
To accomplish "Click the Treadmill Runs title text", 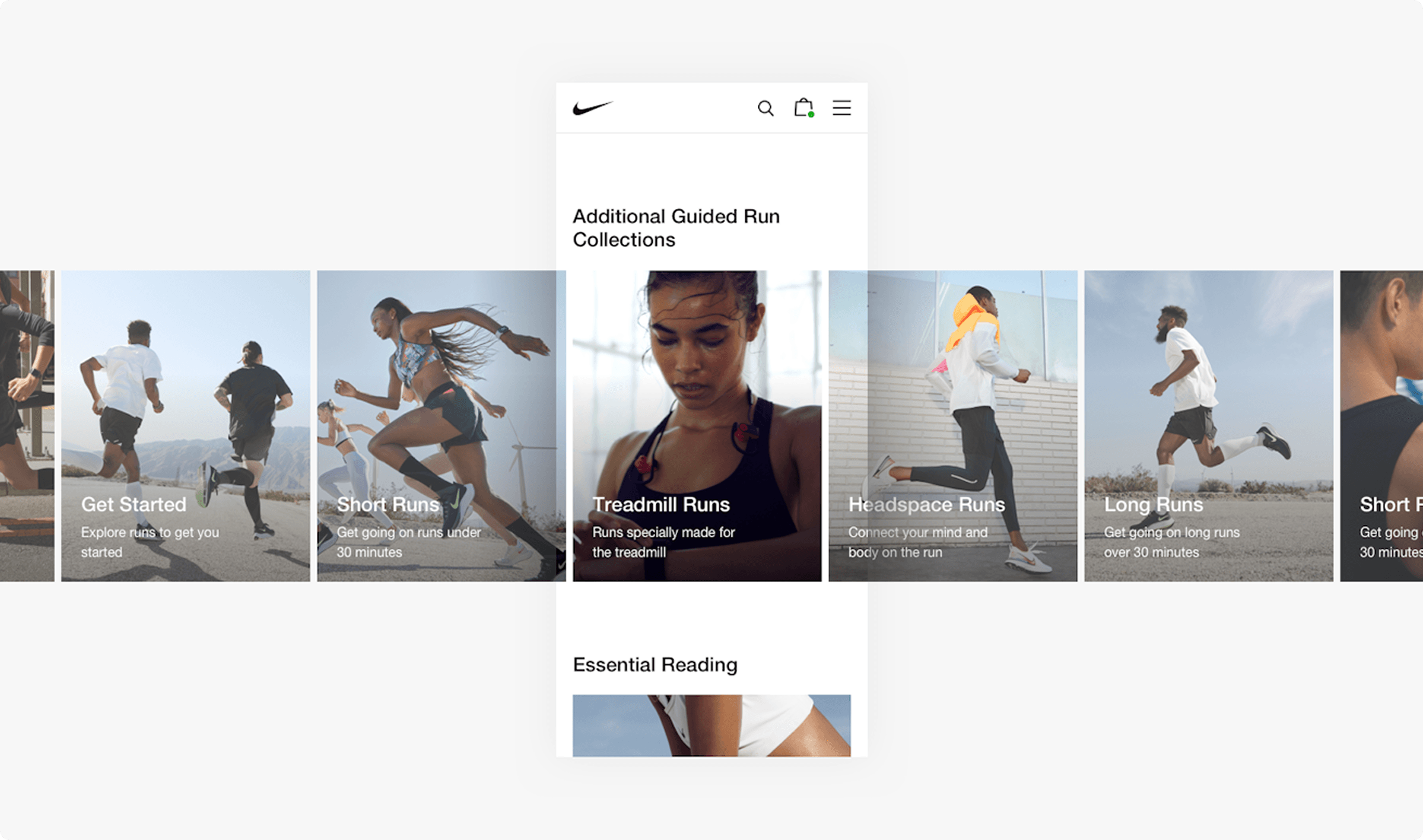I will (660, 504).
